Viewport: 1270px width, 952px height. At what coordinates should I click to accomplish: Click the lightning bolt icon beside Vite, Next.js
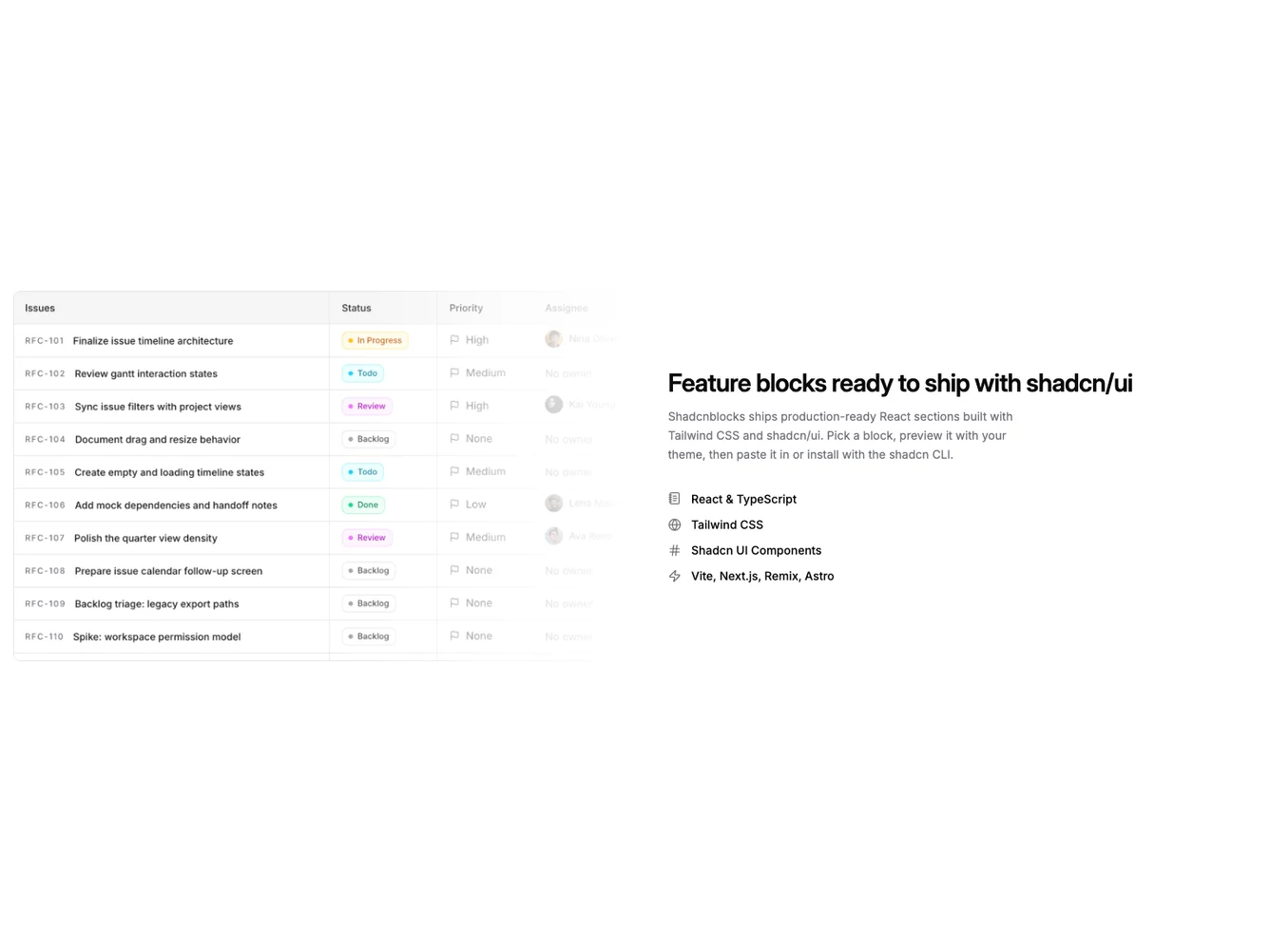(x=674, y=576)
